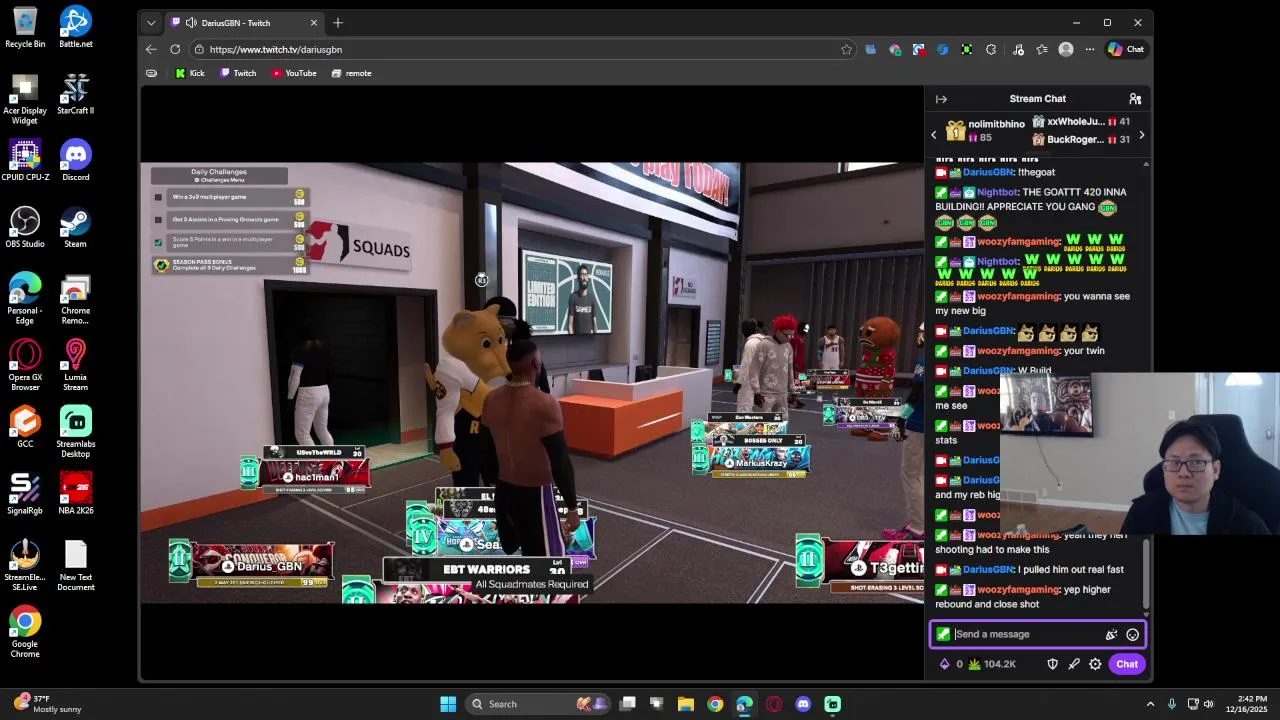Image resolution: width=1280 pixels, height=720 pixels.
Task: Click the chat identity badge in message box
Action: pyautogui.click(x=943, y=634)
